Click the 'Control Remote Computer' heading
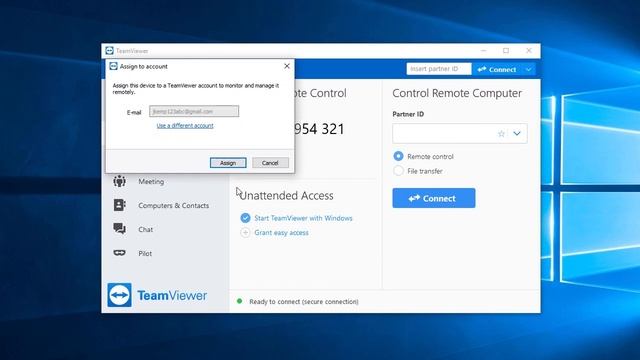640x360 pixels. (457, 93)
